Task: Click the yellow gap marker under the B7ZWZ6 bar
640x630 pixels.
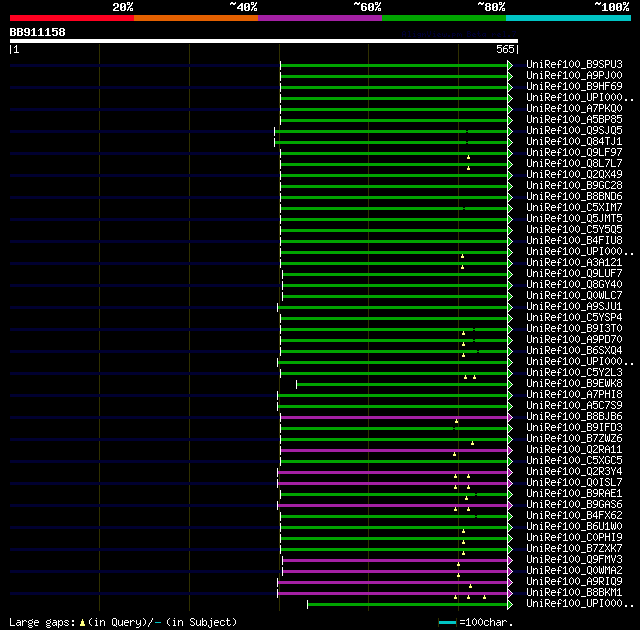Action: [472, 443]
